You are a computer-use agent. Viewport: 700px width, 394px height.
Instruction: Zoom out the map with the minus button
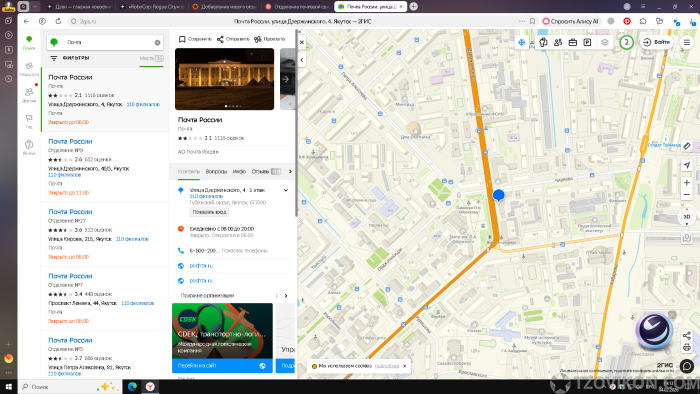click(687, 195)
